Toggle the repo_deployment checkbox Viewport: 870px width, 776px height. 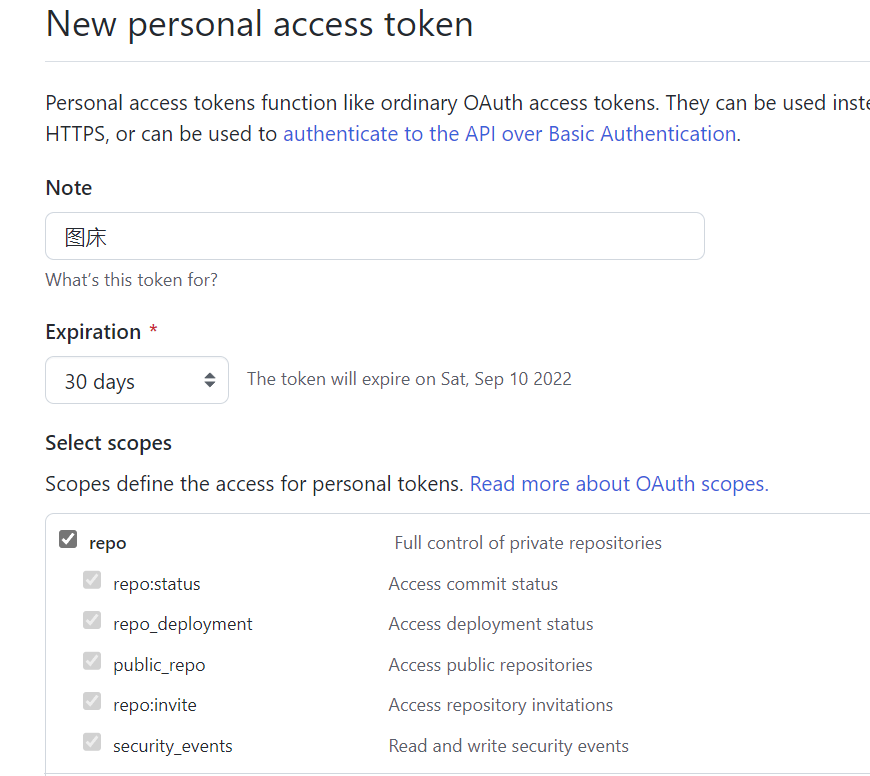(x=92, y=621)
